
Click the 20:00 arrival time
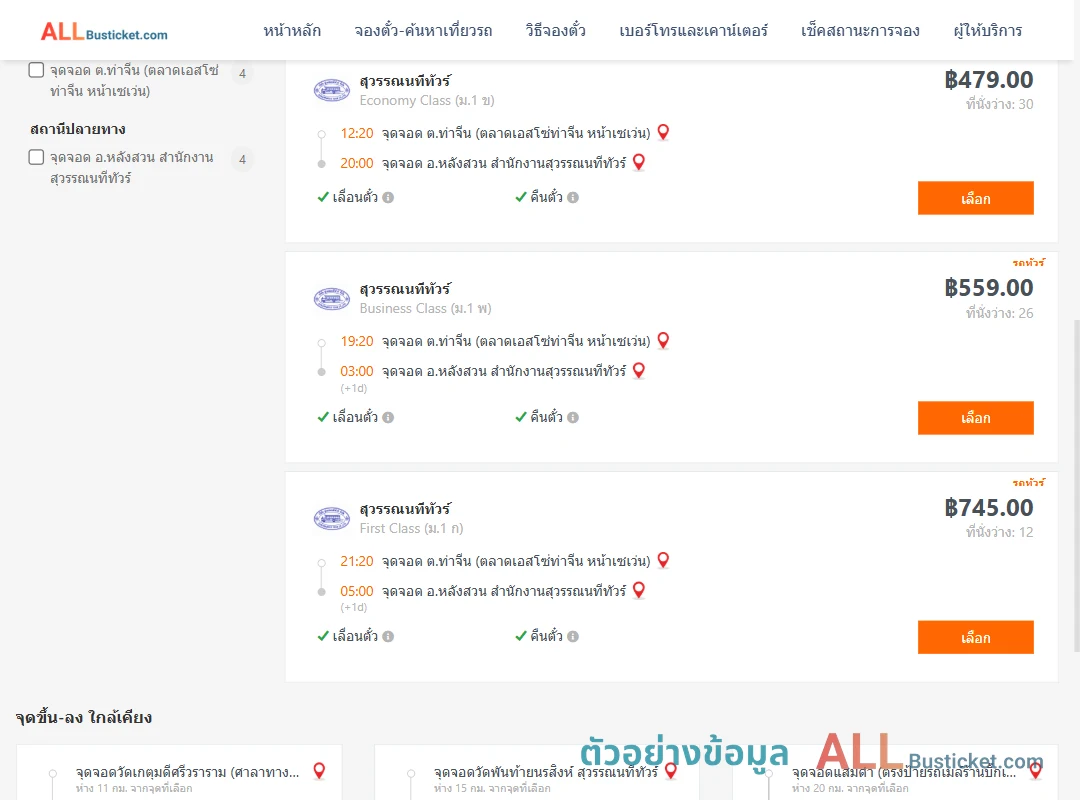tap(357, 163)
